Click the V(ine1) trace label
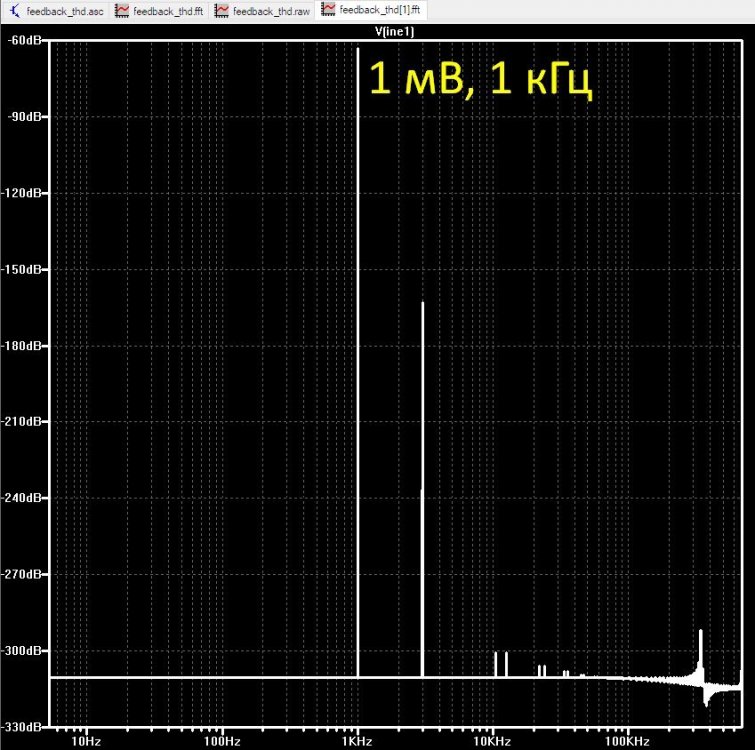The image size is (755, 750). [x=394, y=32]
